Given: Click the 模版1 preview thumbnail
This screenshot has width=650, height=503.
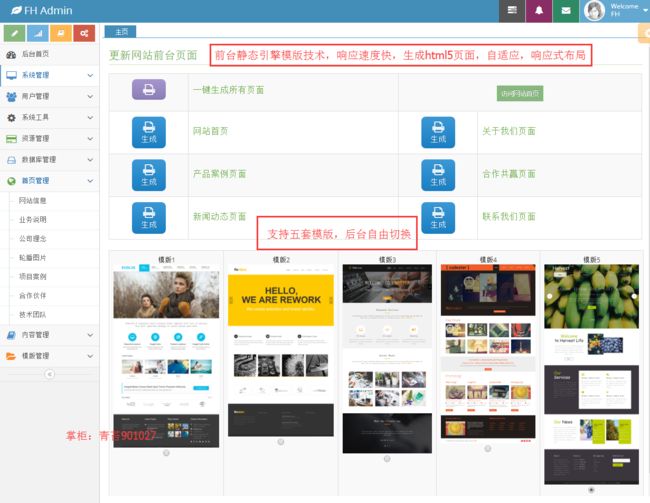Looking at the screenshot, I should click(x=166, y=356).
